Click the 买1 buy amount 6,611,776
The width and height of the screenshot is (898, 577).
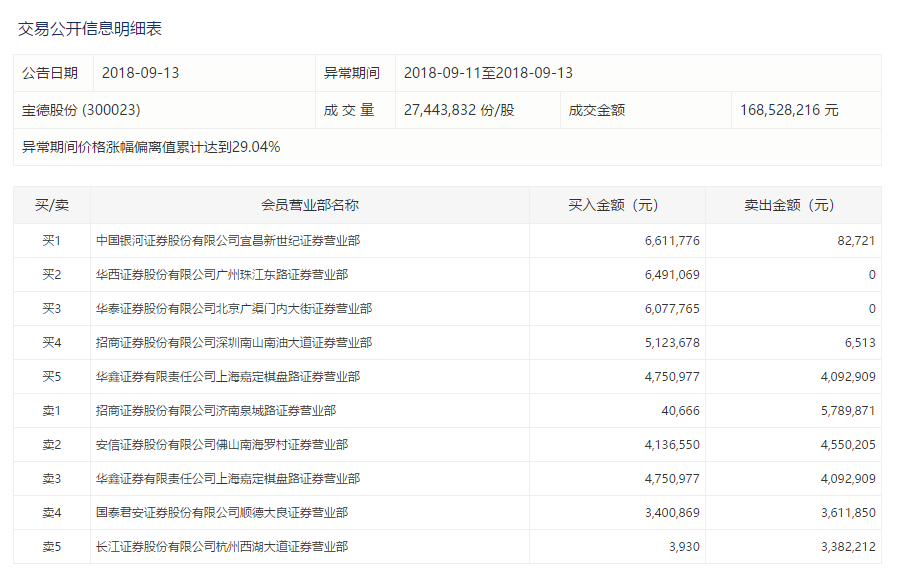point(672,241)
